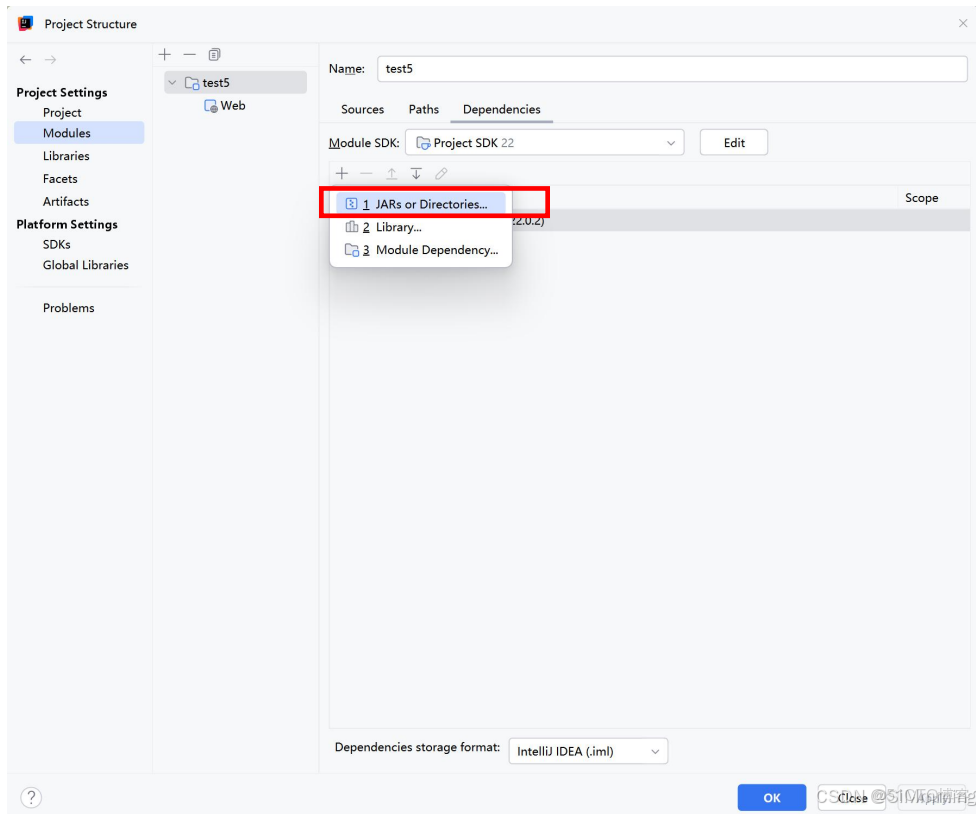The width and height of the screenshot is (980, 814).
Task: Switch to the Paths tab
Action: tap(423, 109)
